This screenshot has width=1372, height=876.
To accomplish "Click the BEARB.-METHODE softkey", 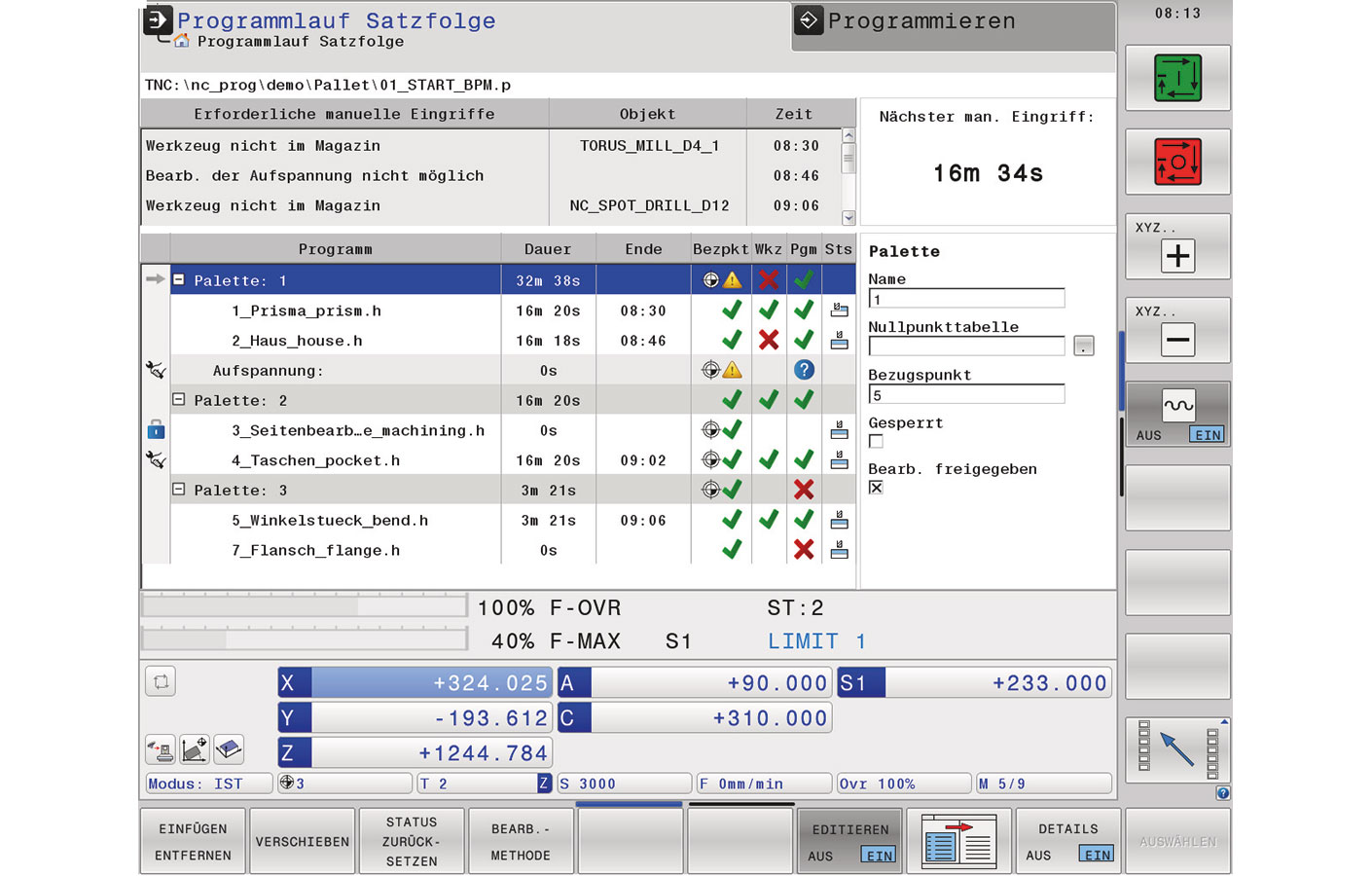I will [x=520, y=841].
